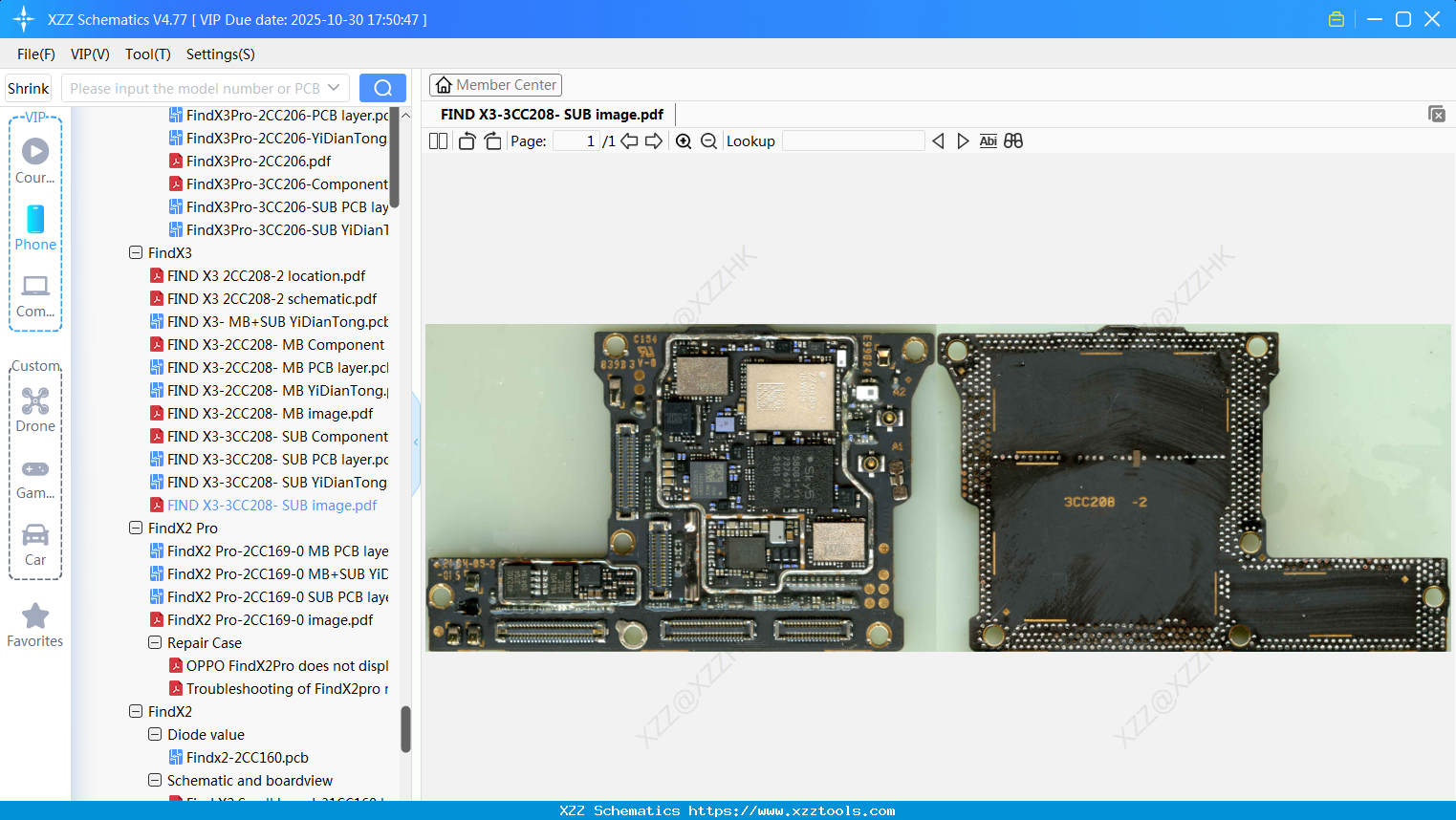Open the Game console category
This screenshot has width=1456, height=820.
pyautogui.click(x=35, y=477)
